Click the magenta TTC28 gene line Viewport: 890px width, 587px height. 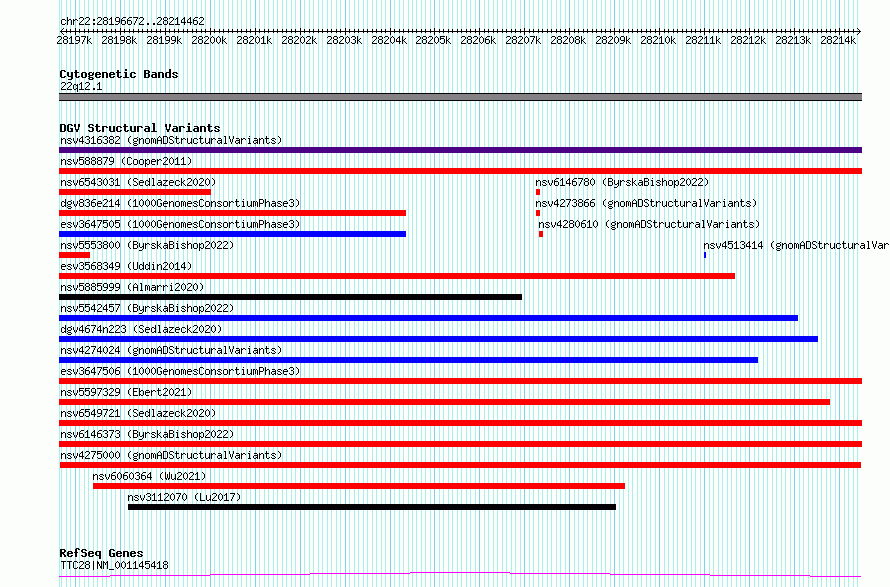(x=460, y=575)
